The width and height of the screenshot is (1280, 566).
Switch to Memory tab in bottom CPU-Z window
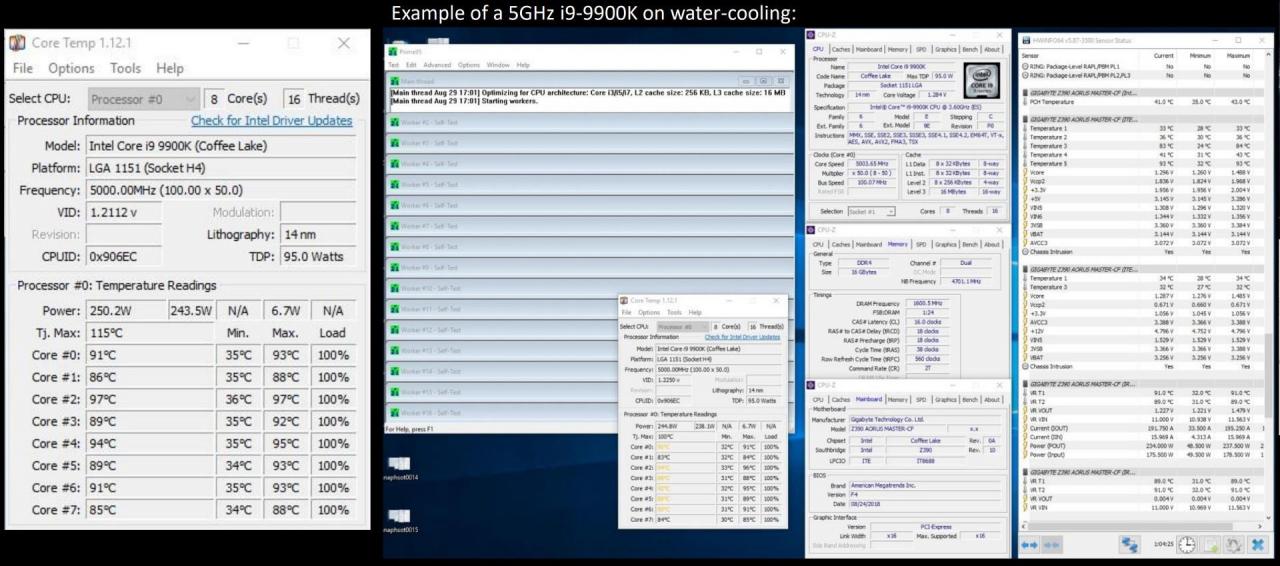(898, 399)
